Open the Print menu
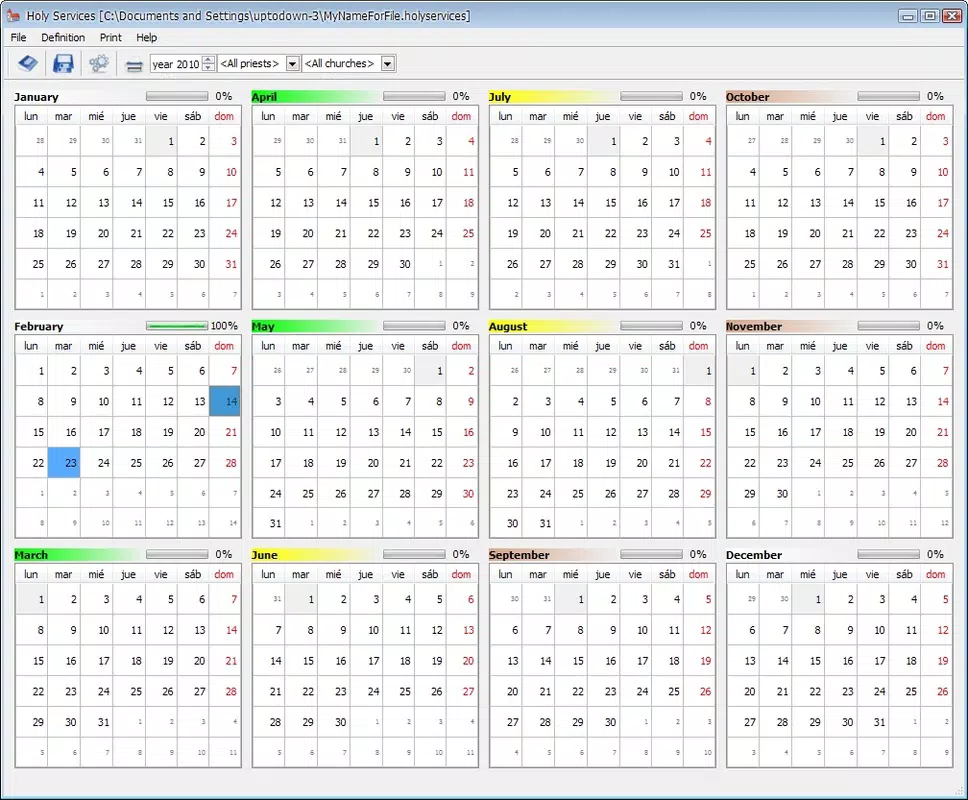Image resolution: width=968 pixels, height=800 pixels. click(x=111, y=37)
